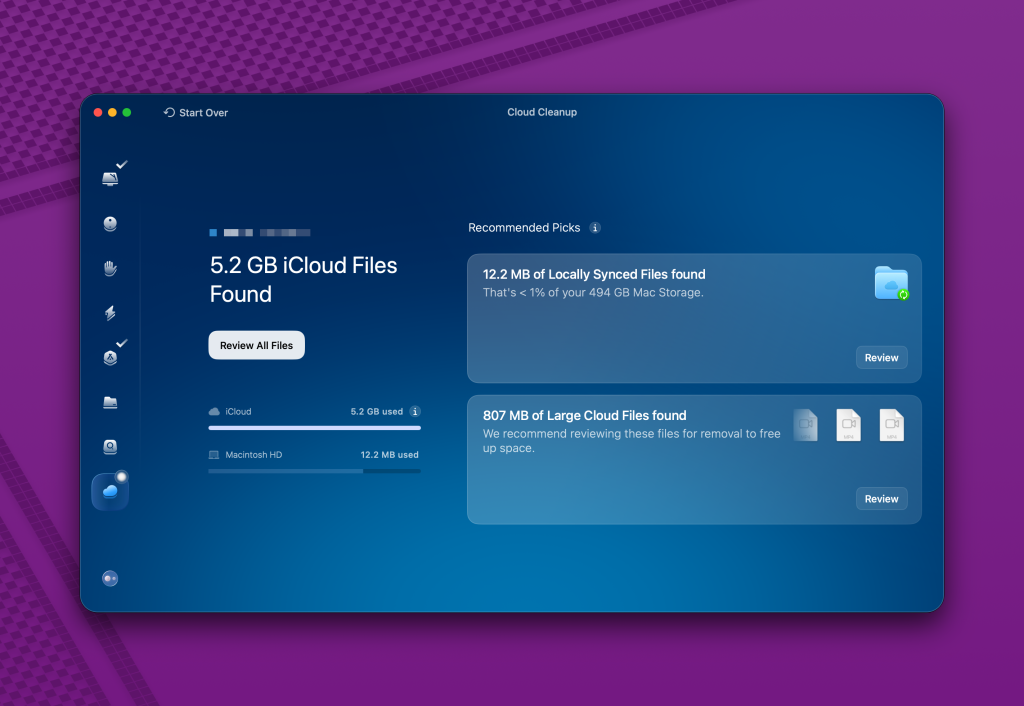Review the Locally Synced Files
Image resolution: width=1024 pixels, height=706 pixels.
(x=881, y=357)
